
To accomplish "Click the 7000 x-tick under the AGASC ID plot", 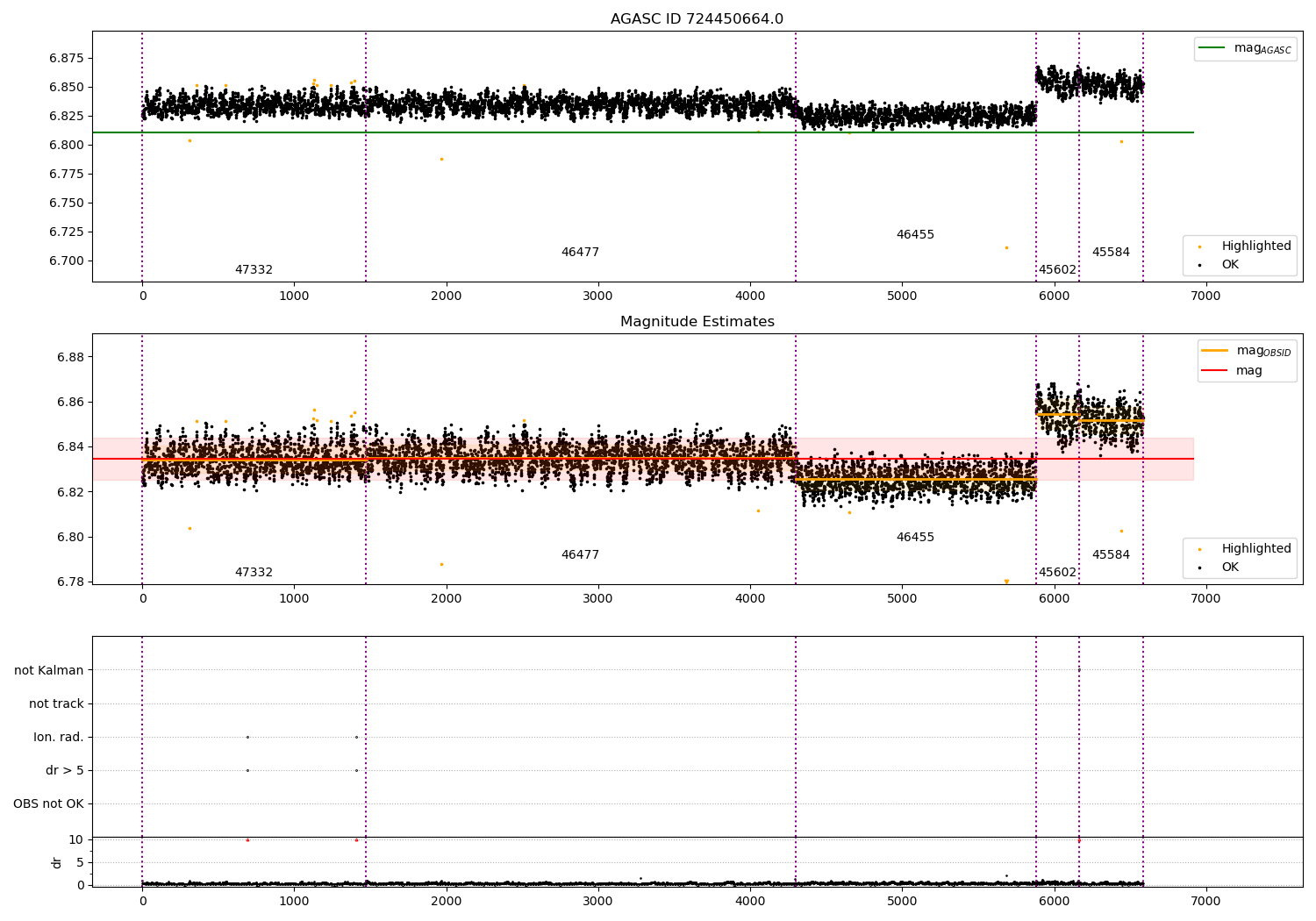I will (1205, 296).
